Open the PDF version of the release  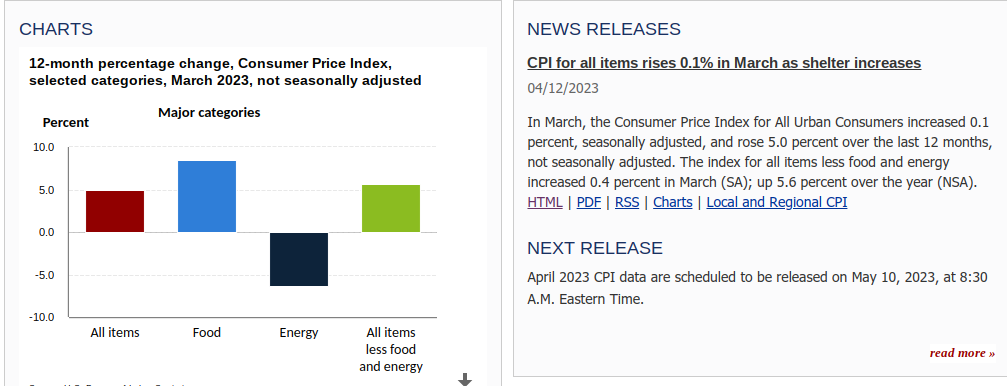588,202
